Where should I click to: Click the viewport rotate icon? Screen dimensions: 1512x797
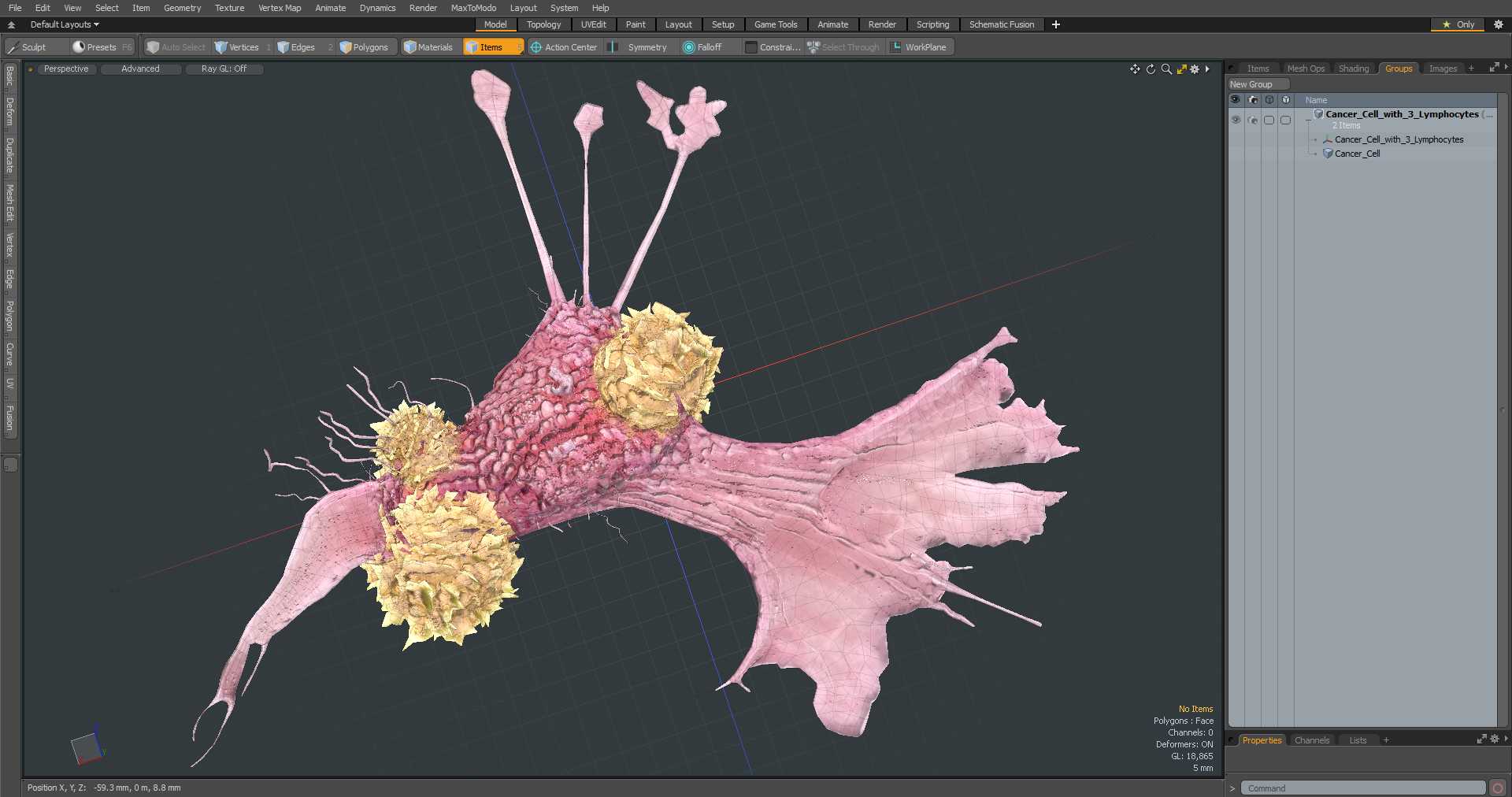point(1151,69)
